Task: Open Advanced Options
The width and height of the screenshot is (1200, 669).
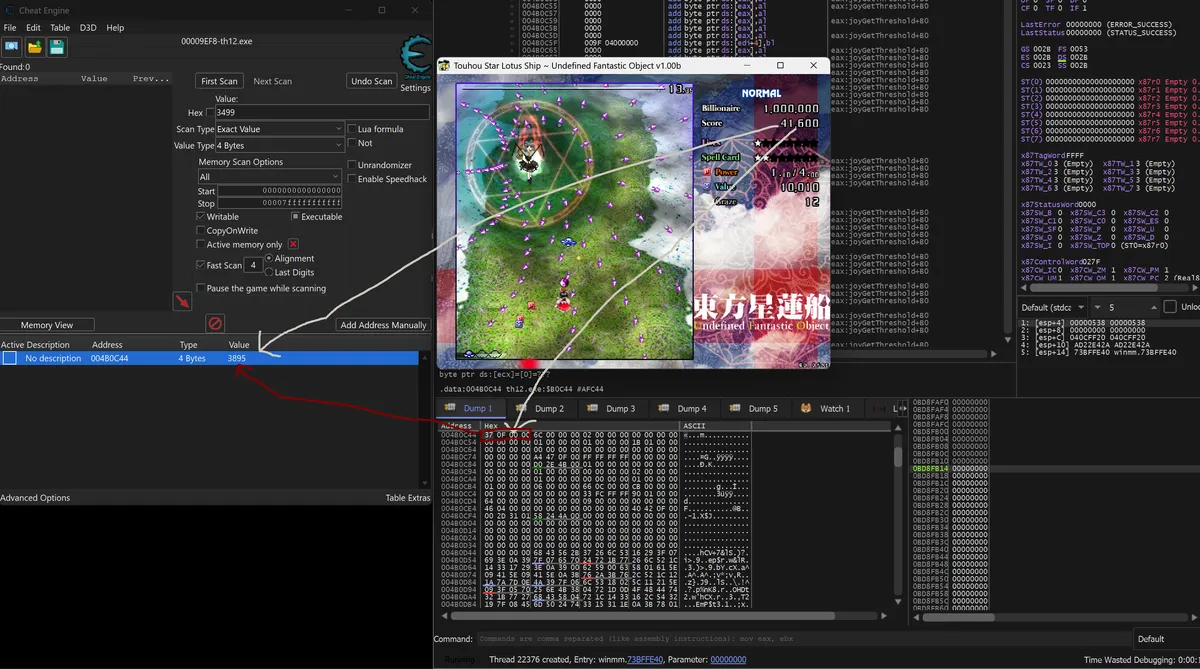Action: coord(35,497)
